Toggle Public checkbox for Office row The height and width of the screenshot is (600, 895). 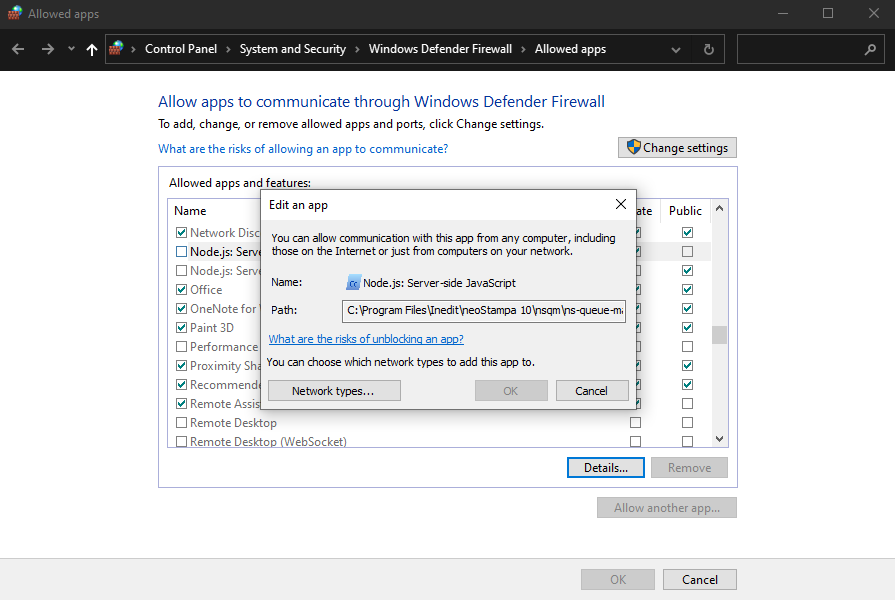(x=687, y=289)
